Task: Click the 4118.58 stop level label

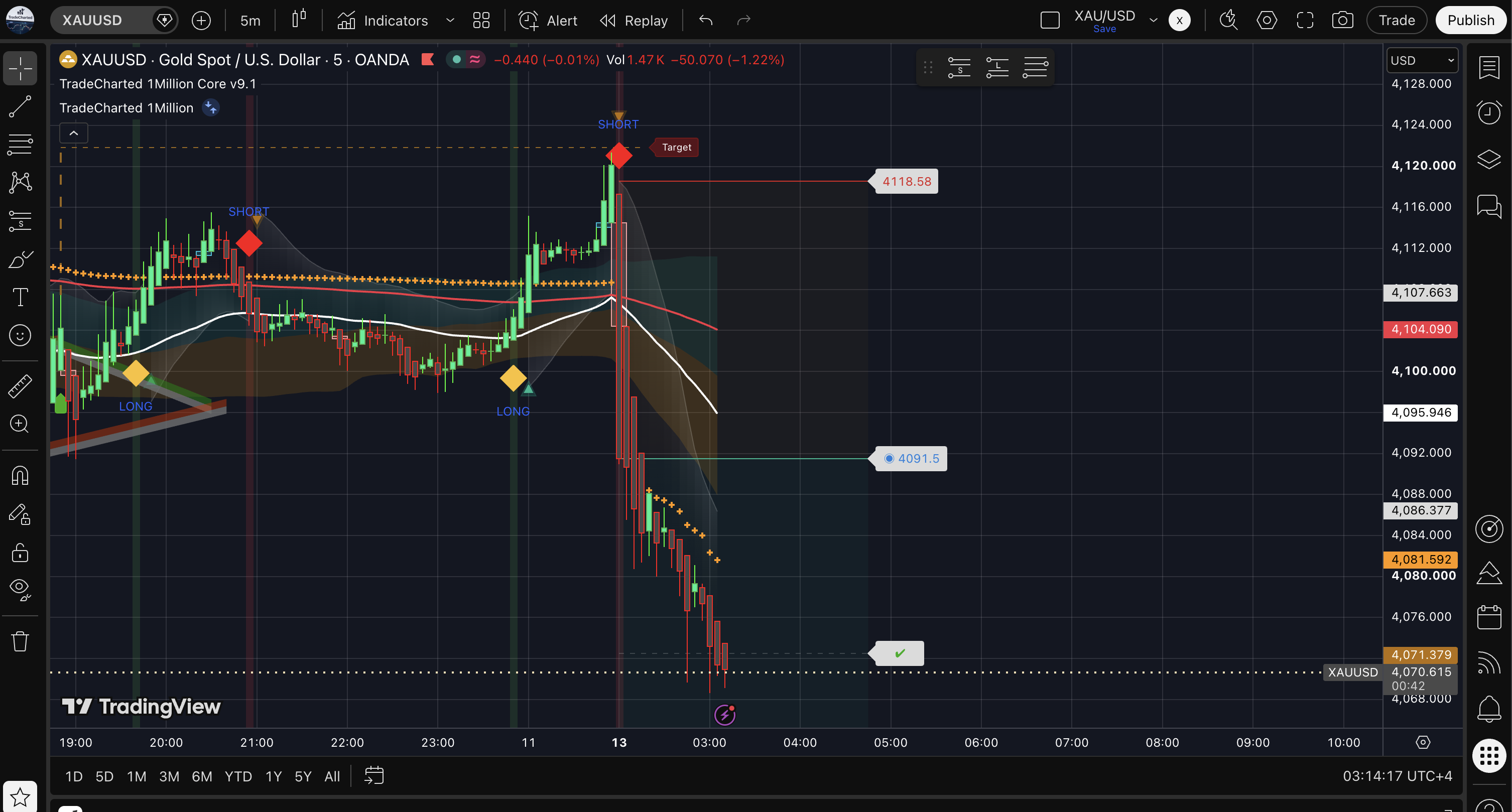Action: (x=907, y=181)
